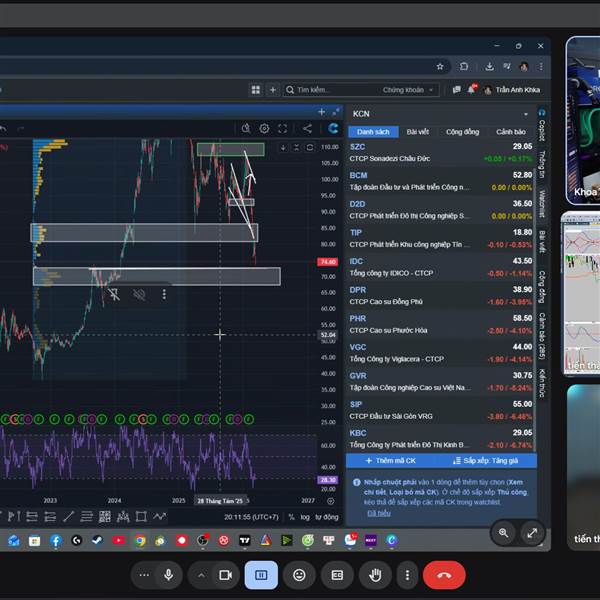Expand audio settings chevron beside the mic
Screen dimensions: 600x600
point(201,575)
